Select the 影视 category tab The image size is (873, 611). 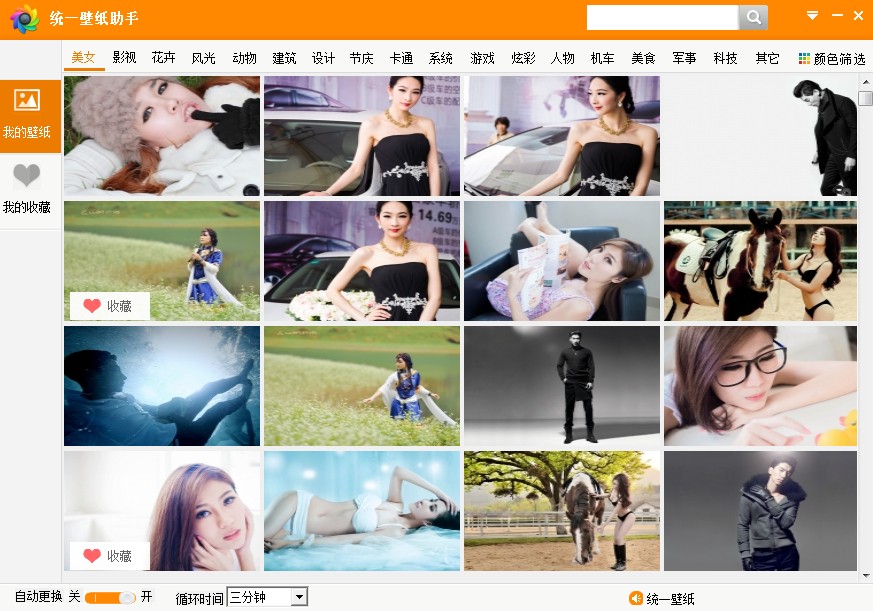(124, 58)
